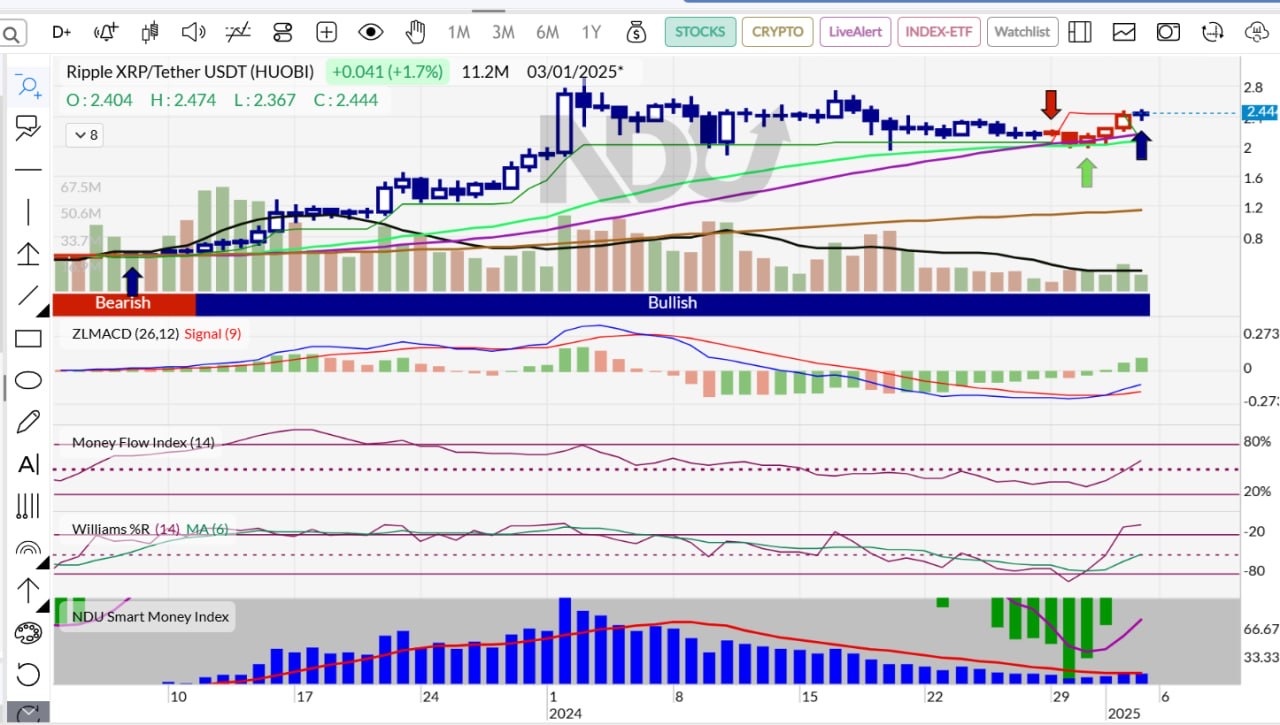
Task: Select the chart annotation comment tool
Action: pyautogui.click(x=28, y=128)
